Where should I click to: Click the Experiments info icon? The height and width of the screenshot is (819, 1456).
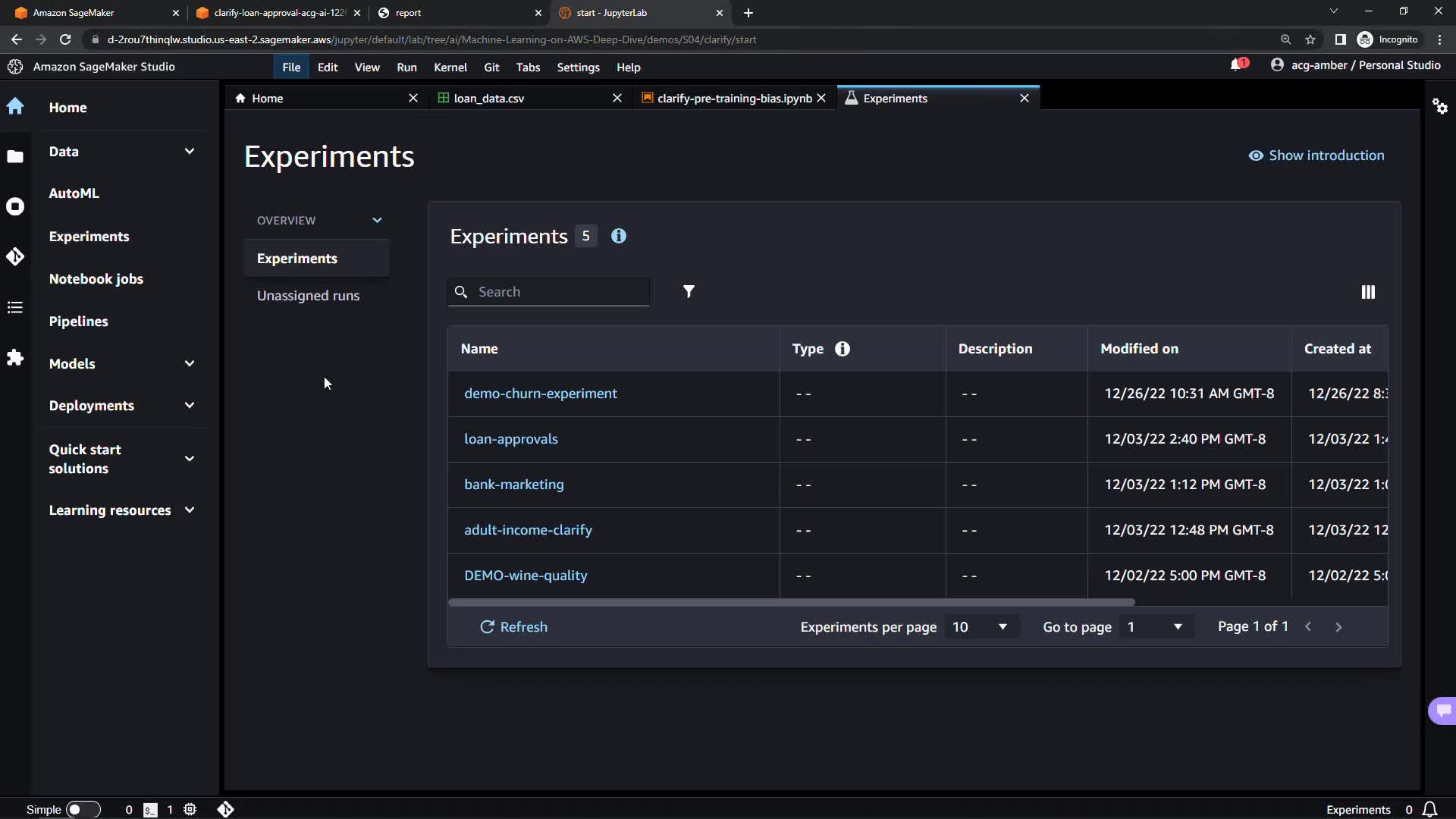click(619, 237)
